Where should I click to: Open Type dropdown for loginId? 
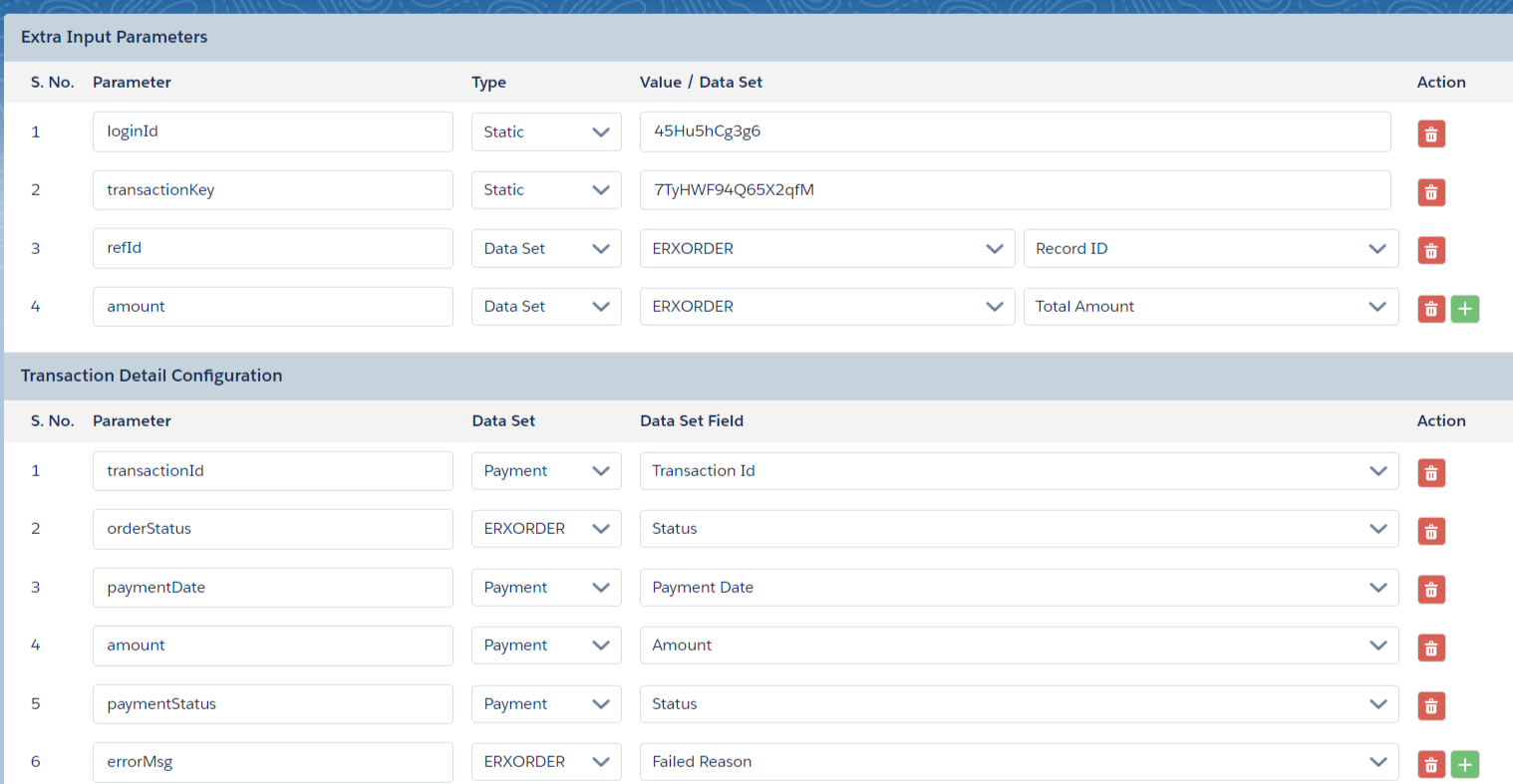tap(546, 131)
